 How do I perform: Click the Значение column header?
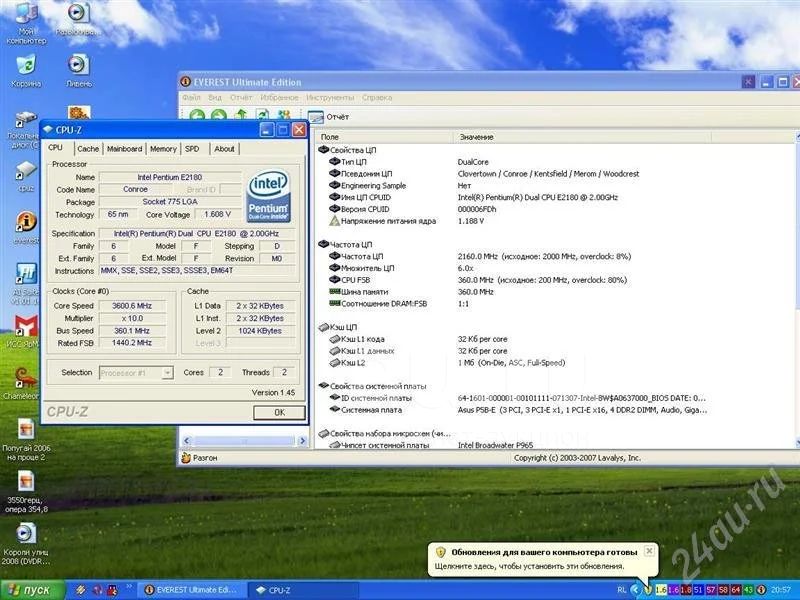(x=582, y=137)
